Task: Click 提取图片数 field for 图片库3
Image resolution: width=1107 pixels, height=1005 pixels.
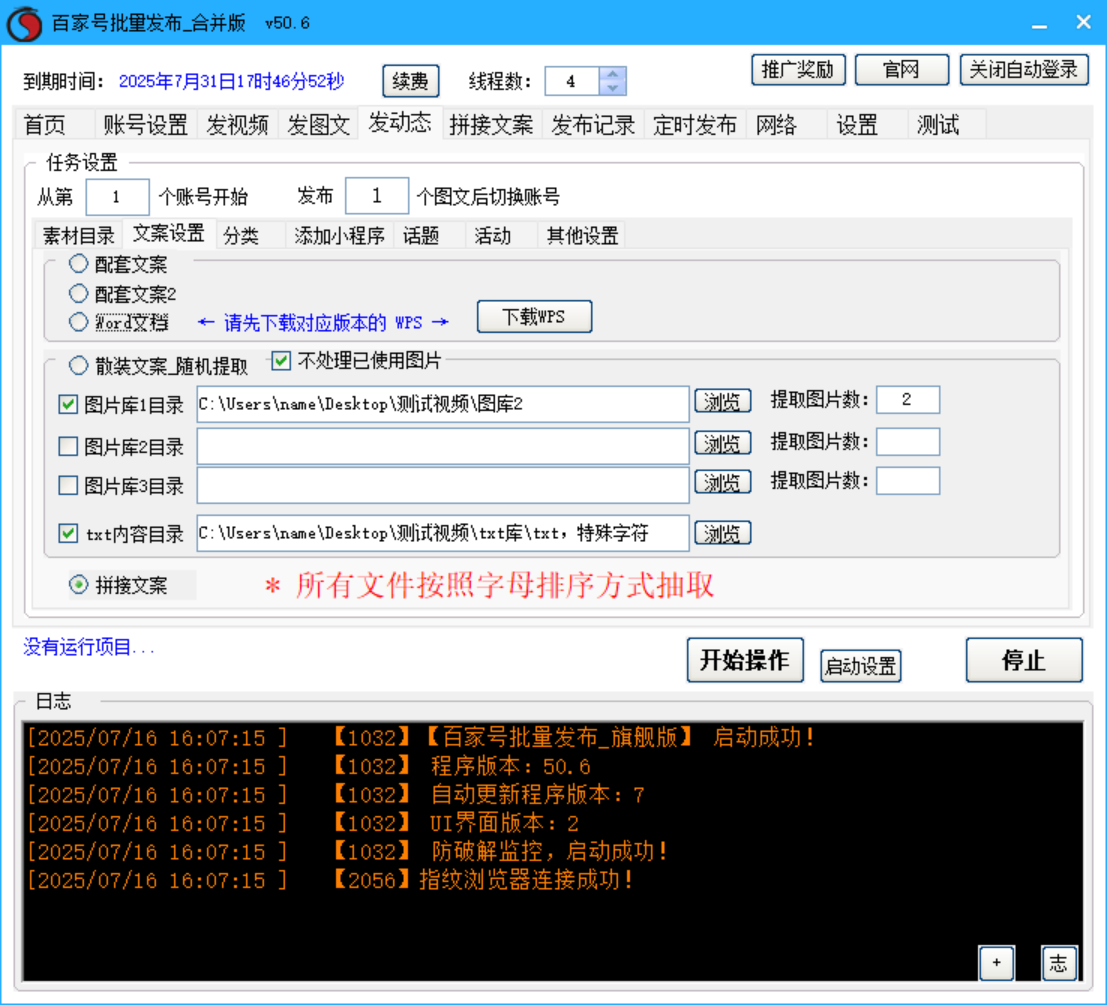Action: (908, 481)
